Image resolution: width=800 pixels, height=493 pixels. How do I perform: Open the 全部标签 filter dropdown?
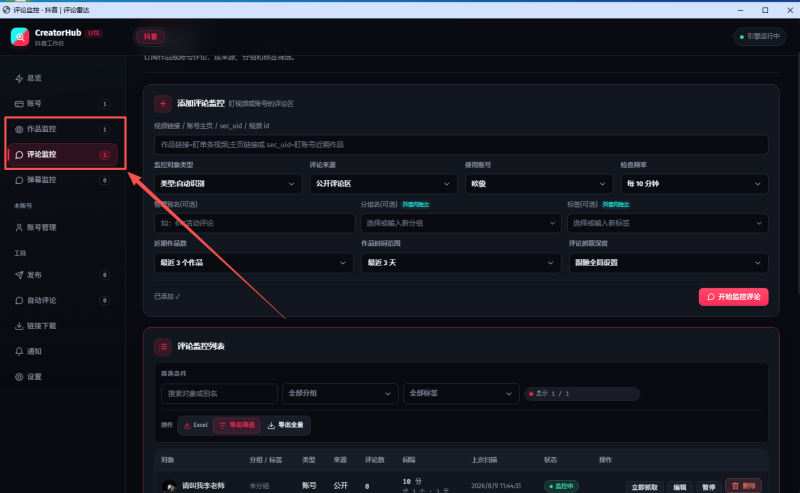coord(461,393)
